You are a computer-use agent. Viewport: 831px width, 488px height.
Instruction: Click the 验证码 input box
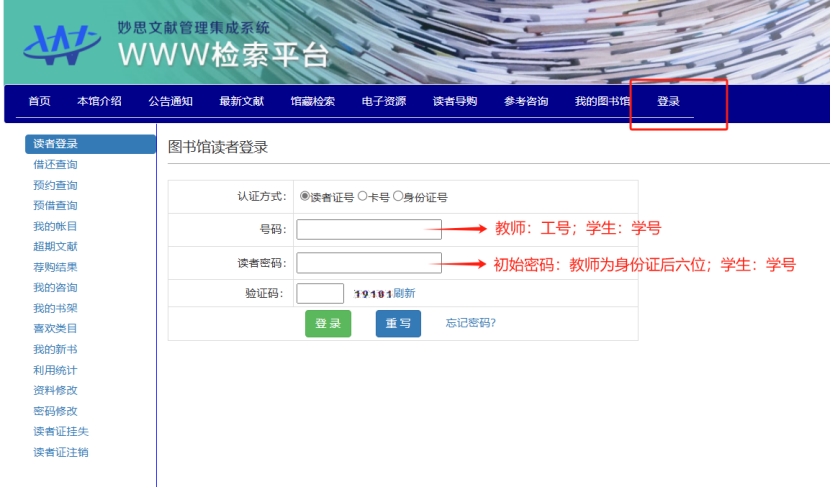coord(320,294)
